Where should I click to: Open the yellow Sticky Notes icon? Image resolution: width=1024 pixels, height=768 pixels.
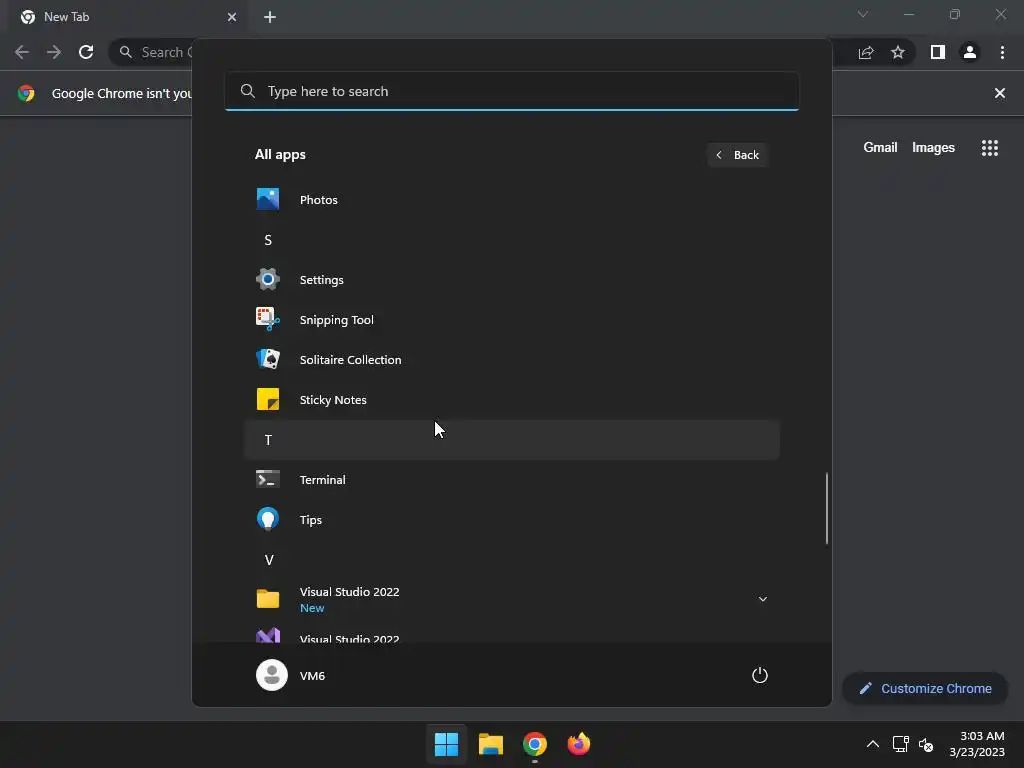tap(268, 400)
